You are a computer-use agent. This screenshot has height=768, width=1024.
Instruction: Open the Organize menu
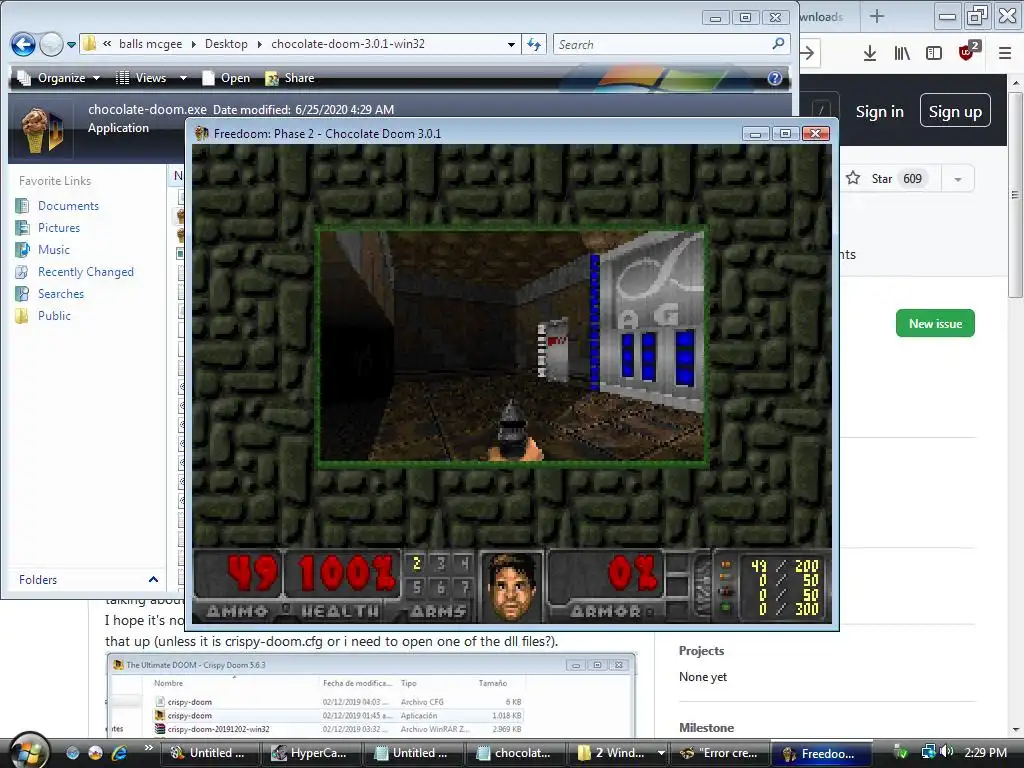coord(59,78)
